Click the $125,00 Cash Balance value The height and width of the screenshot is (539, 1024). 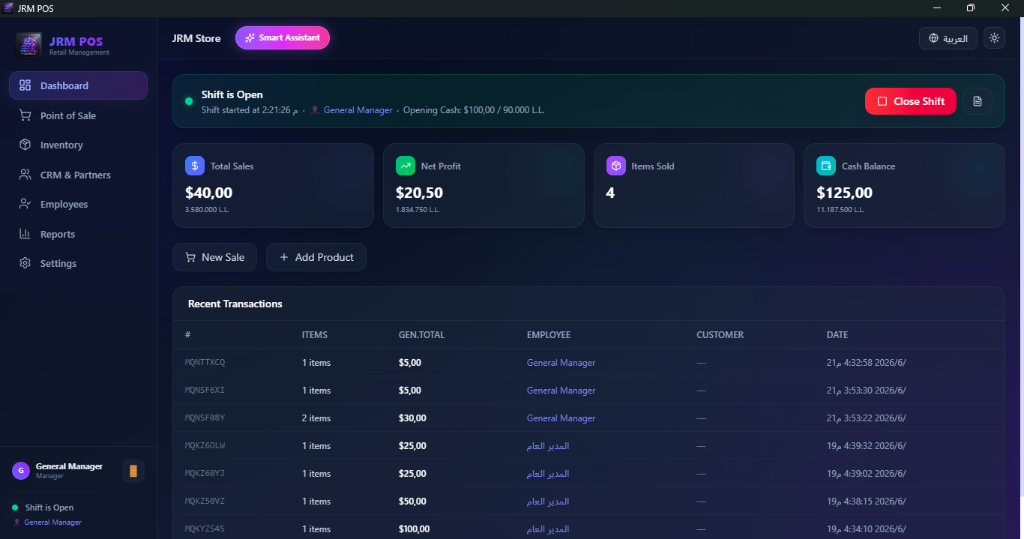[844, 193]
